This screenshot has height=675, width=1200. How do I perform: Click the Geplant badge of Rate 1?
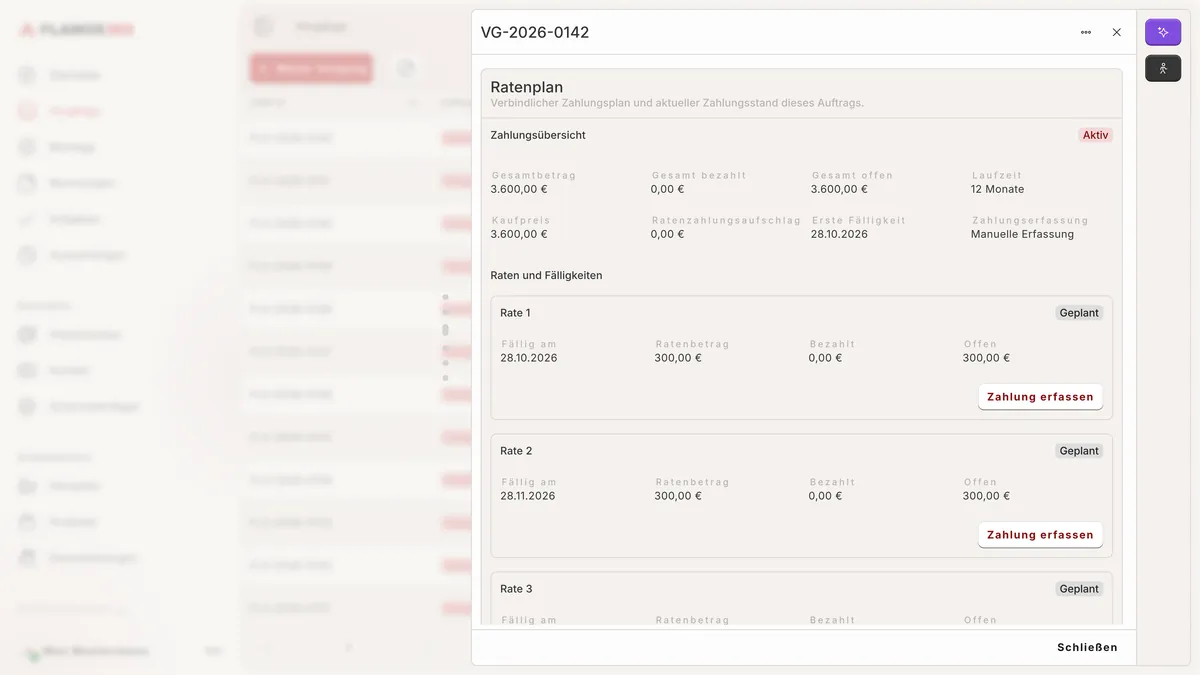point(1079,313)
